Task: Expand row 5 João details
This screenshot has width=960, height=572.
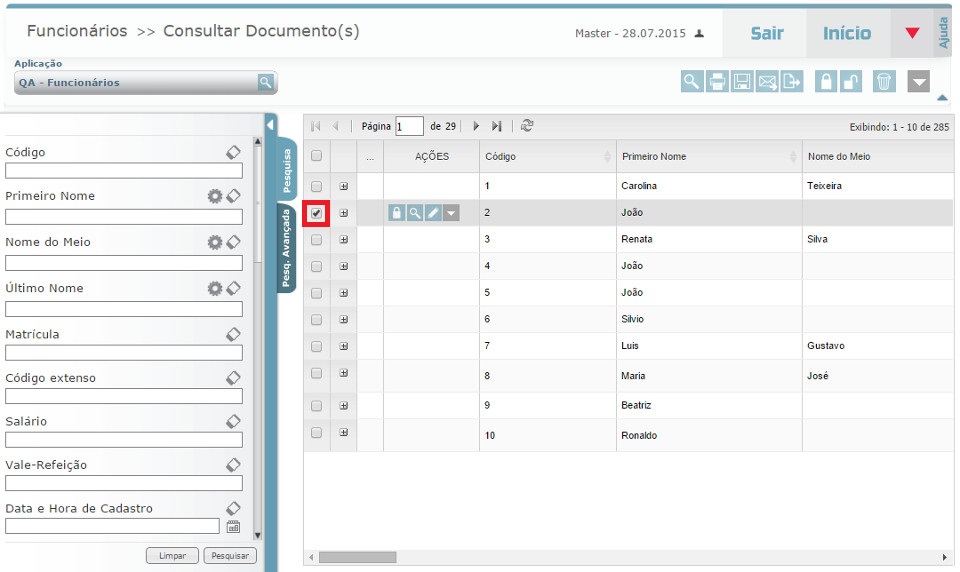Action: click(343, 293)
